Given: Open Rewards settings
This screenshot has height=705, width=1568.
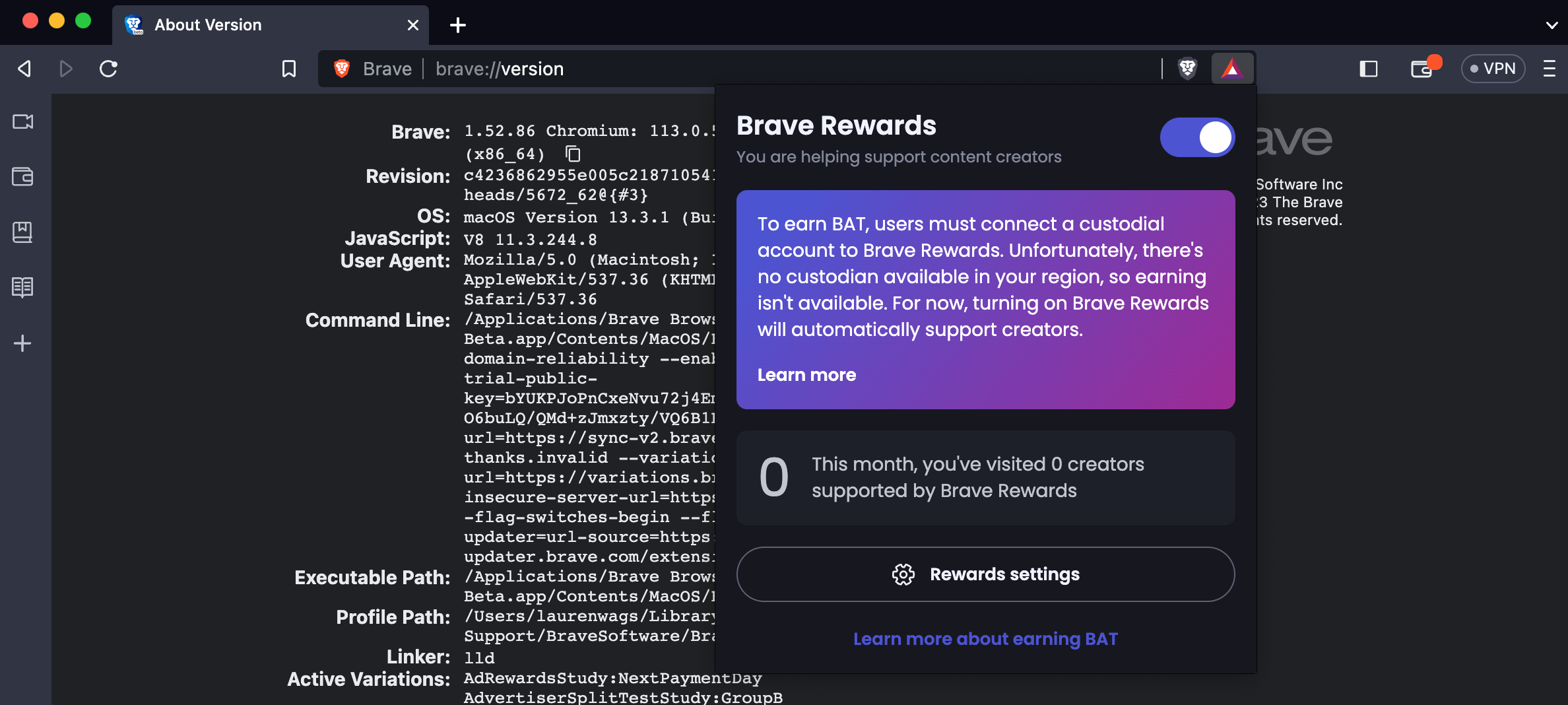Looking at the screenshot, I should (985, 574).
